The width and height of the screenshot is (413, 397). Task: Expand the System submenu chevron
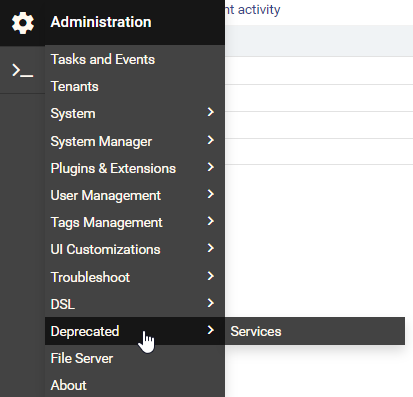[x=210, y=112]
